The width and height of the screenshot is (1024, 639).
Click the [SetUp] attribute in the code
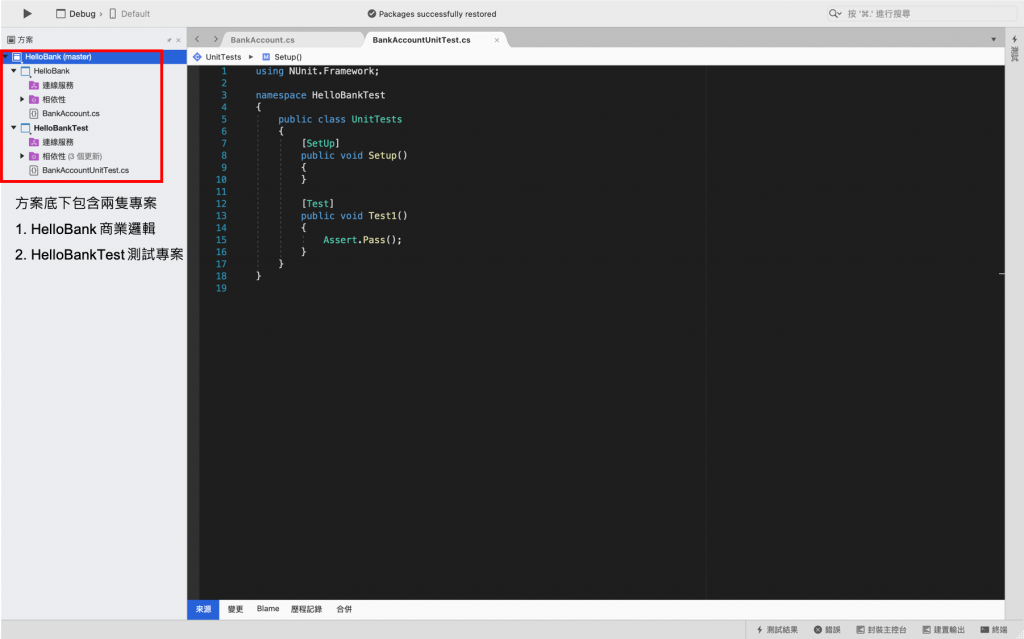[x=320, y=143]
